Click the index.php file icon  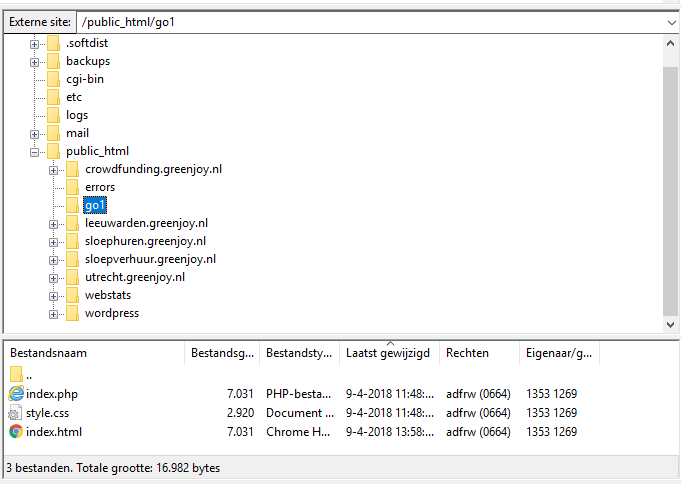[x=16, y=394]
